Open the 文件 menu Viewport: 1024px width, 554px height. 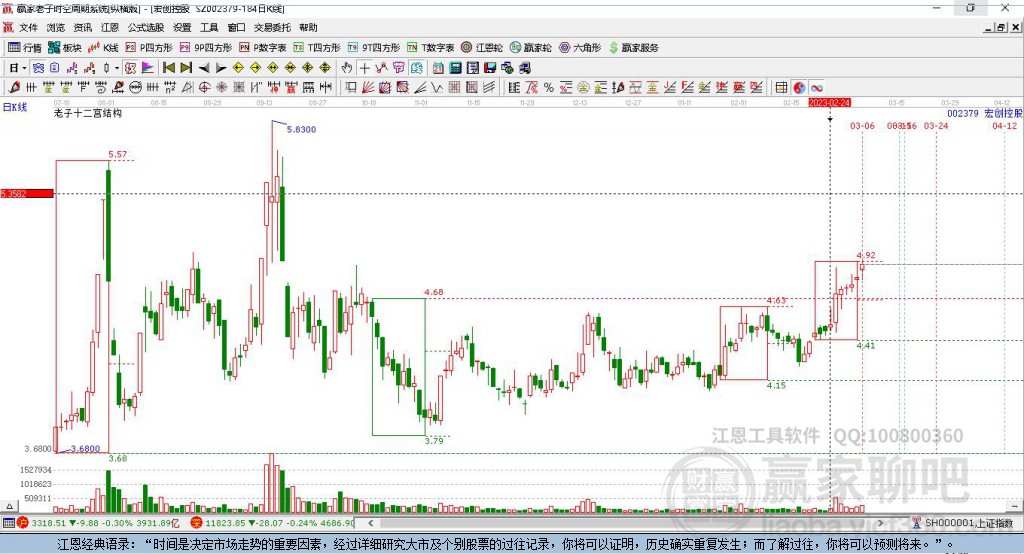(28, 27)
